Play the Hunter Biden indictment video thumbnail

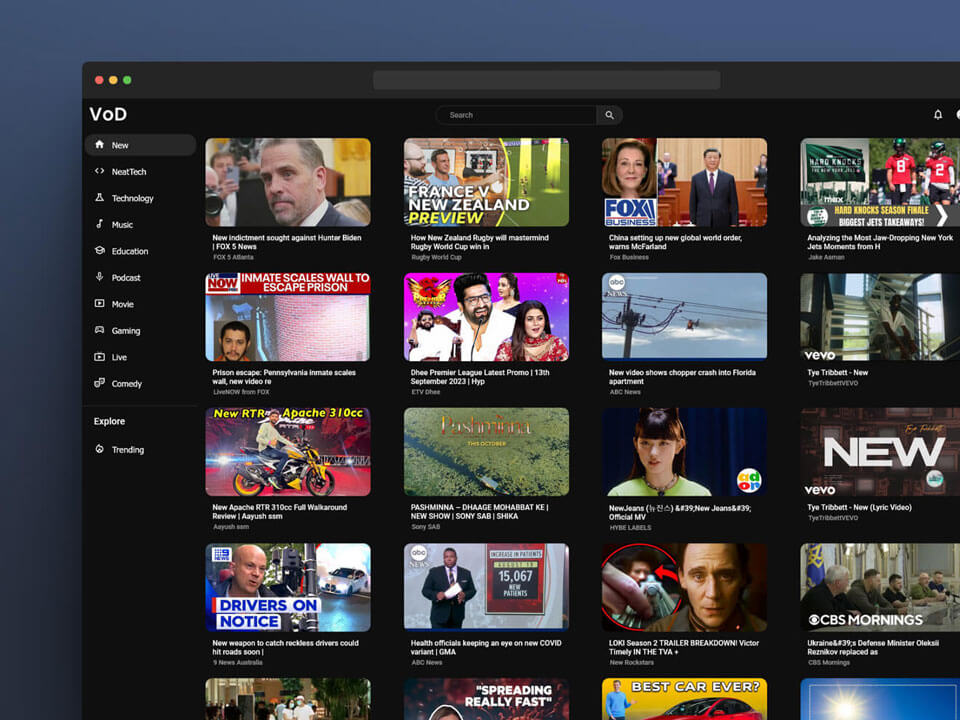coord(288,182)
